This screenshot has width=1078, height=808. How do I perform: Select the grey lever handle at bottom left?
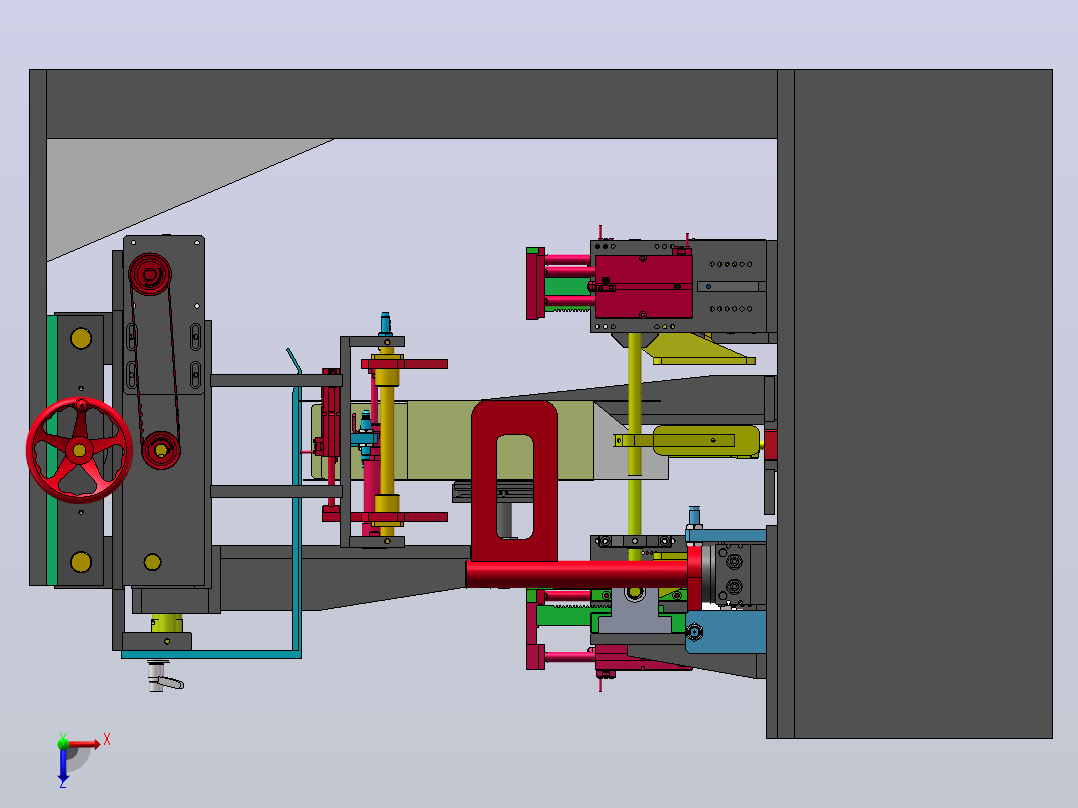click(164, 677)
